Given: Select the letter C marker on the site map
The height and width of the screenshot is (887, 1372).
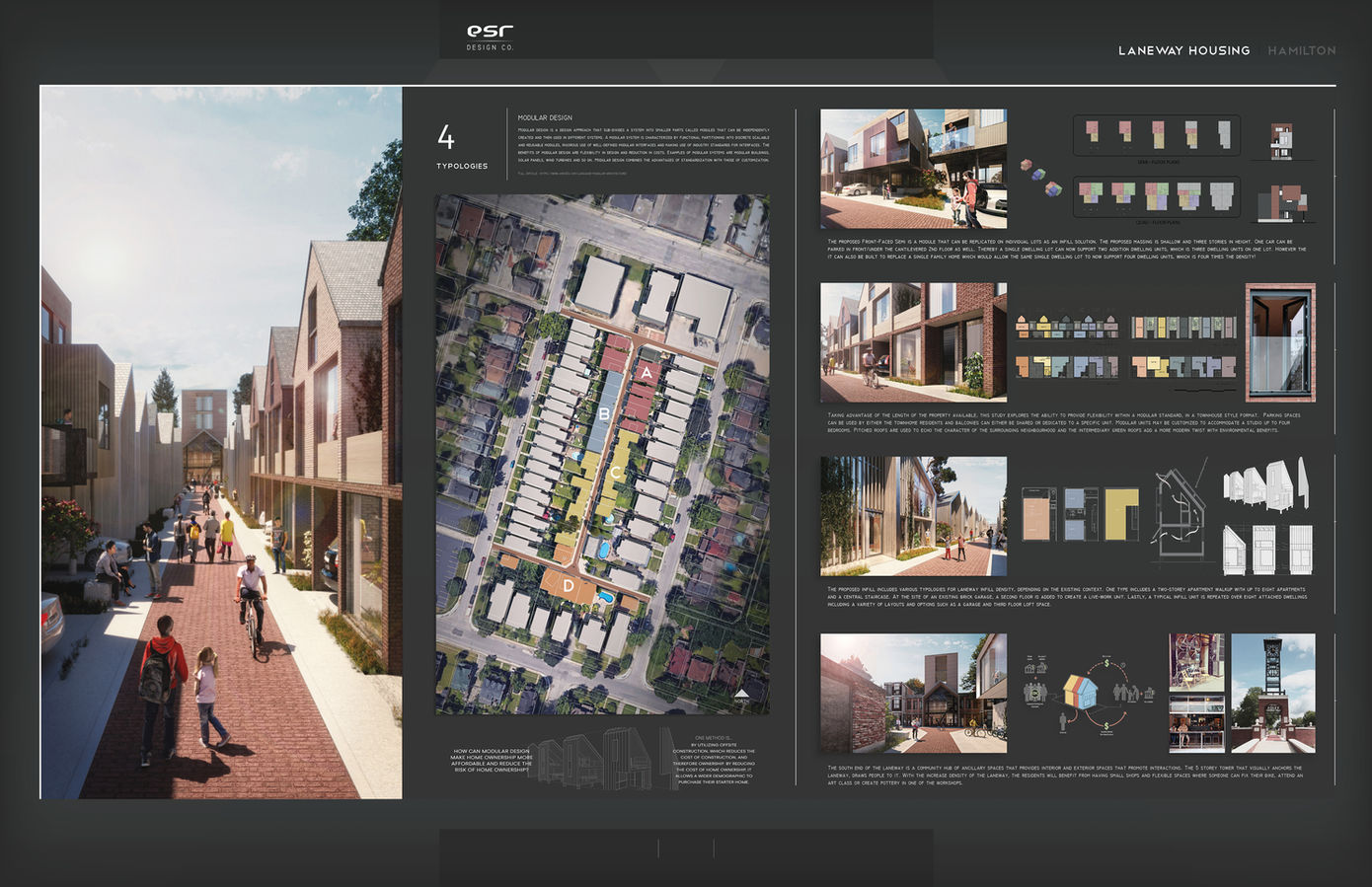Looking at the screenshot, I should 616,473.
